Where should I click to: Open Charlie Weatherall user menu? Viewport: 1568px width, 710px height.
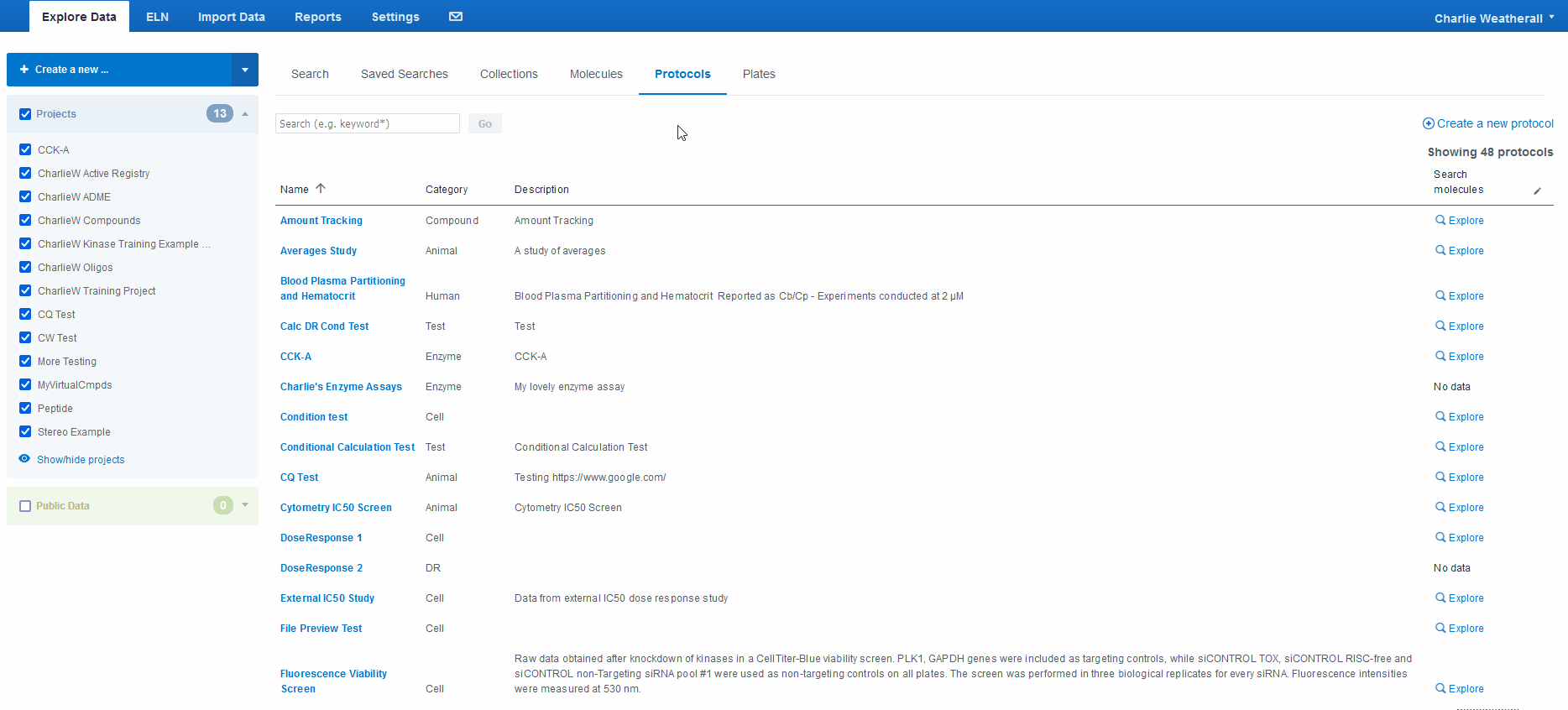pos(1494,18)
